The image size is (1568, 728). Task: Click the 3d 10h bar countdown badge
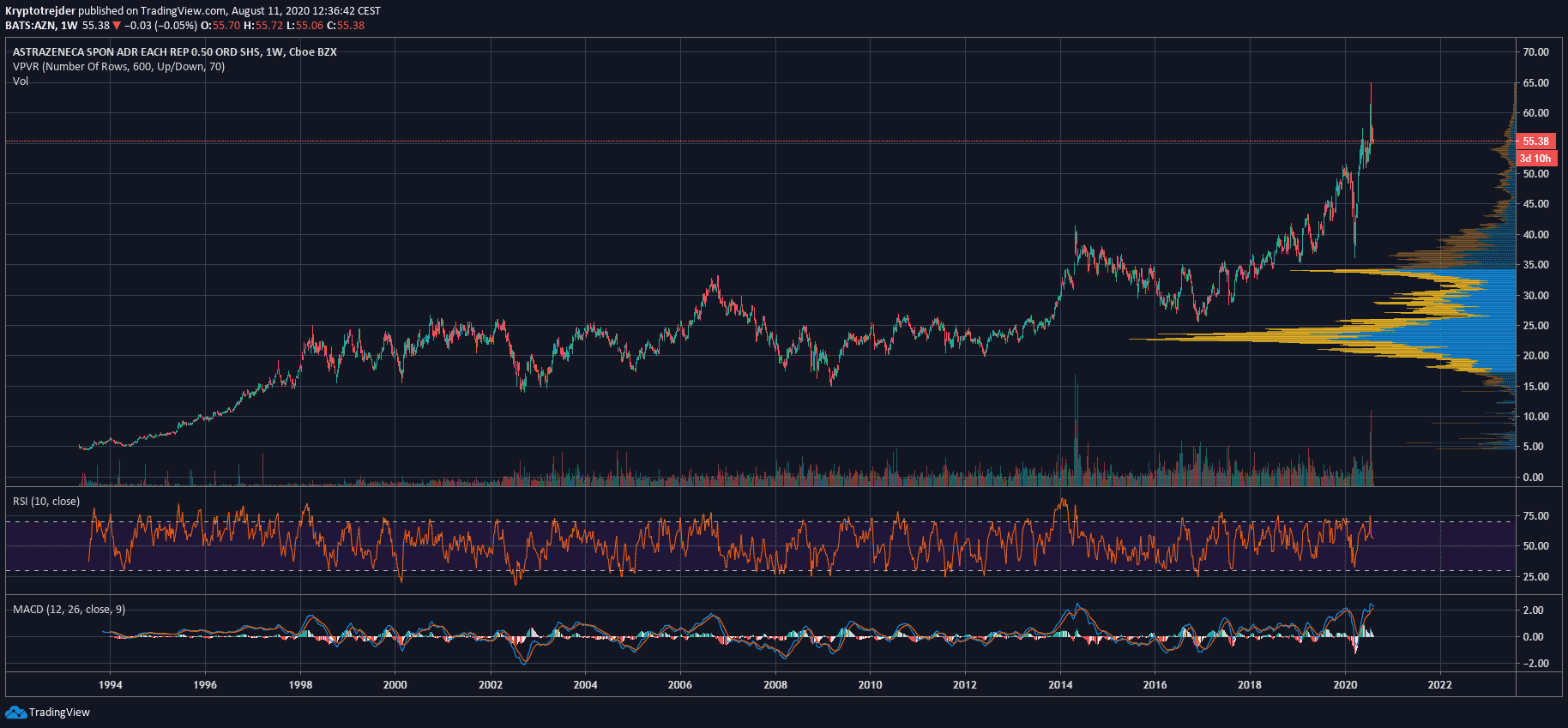[1535, 159]
